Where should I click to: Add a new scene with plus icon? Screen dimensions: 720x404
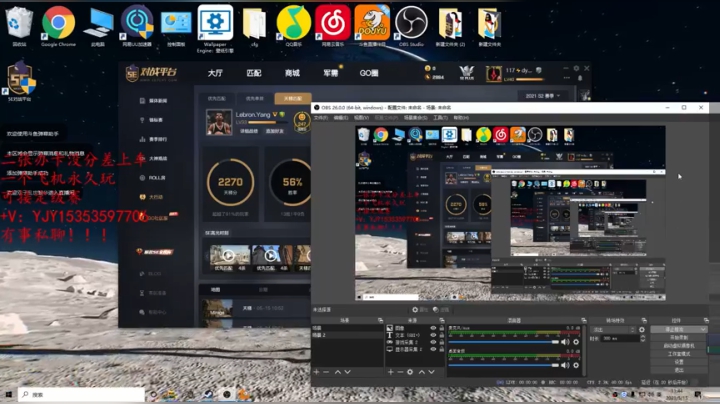tap(316, 372)
